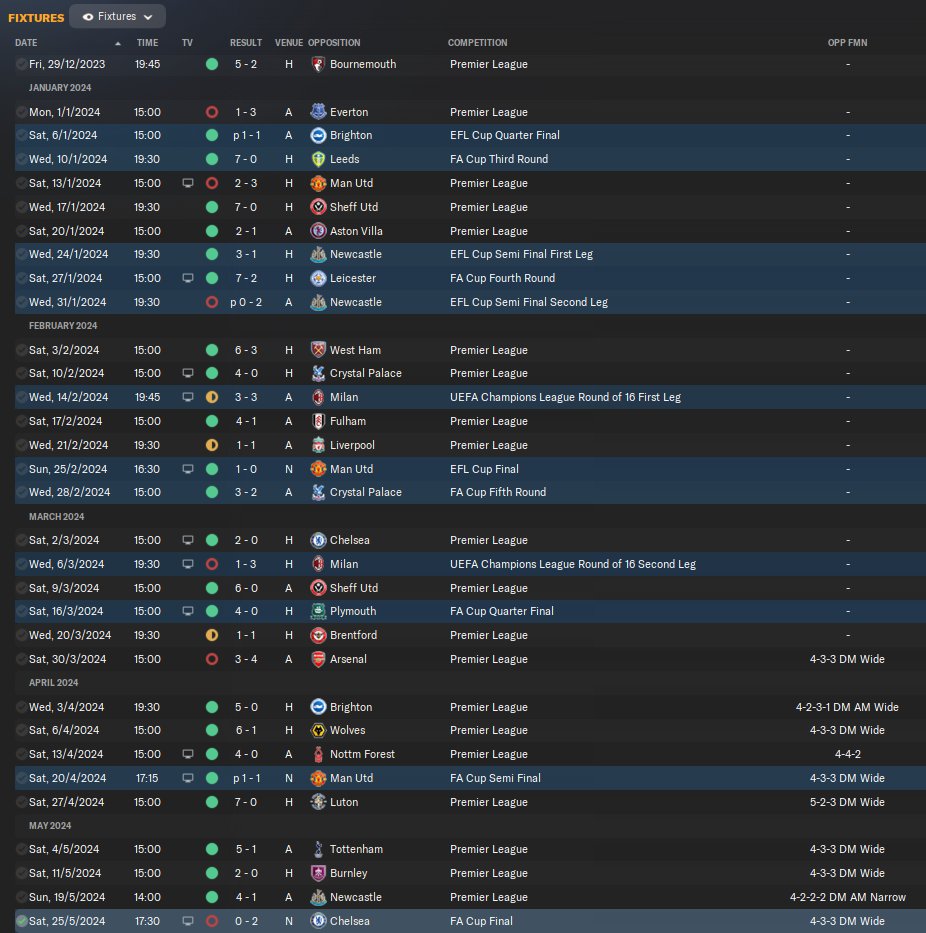The height and width of the screenshot is (933, 926).
Task: Open UEFA Champions League Round of 16 Second Leg
Action: click(573, 564)
